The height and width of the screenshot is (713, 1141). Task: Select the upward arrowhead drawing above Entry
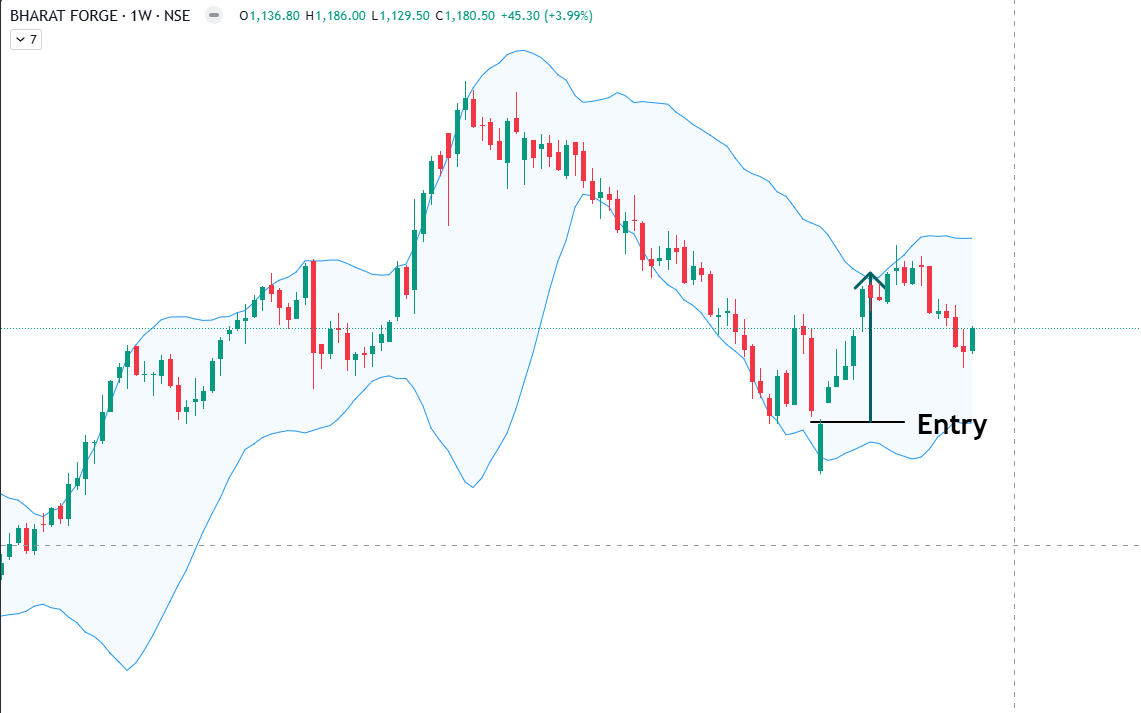(x=870, y=278)
